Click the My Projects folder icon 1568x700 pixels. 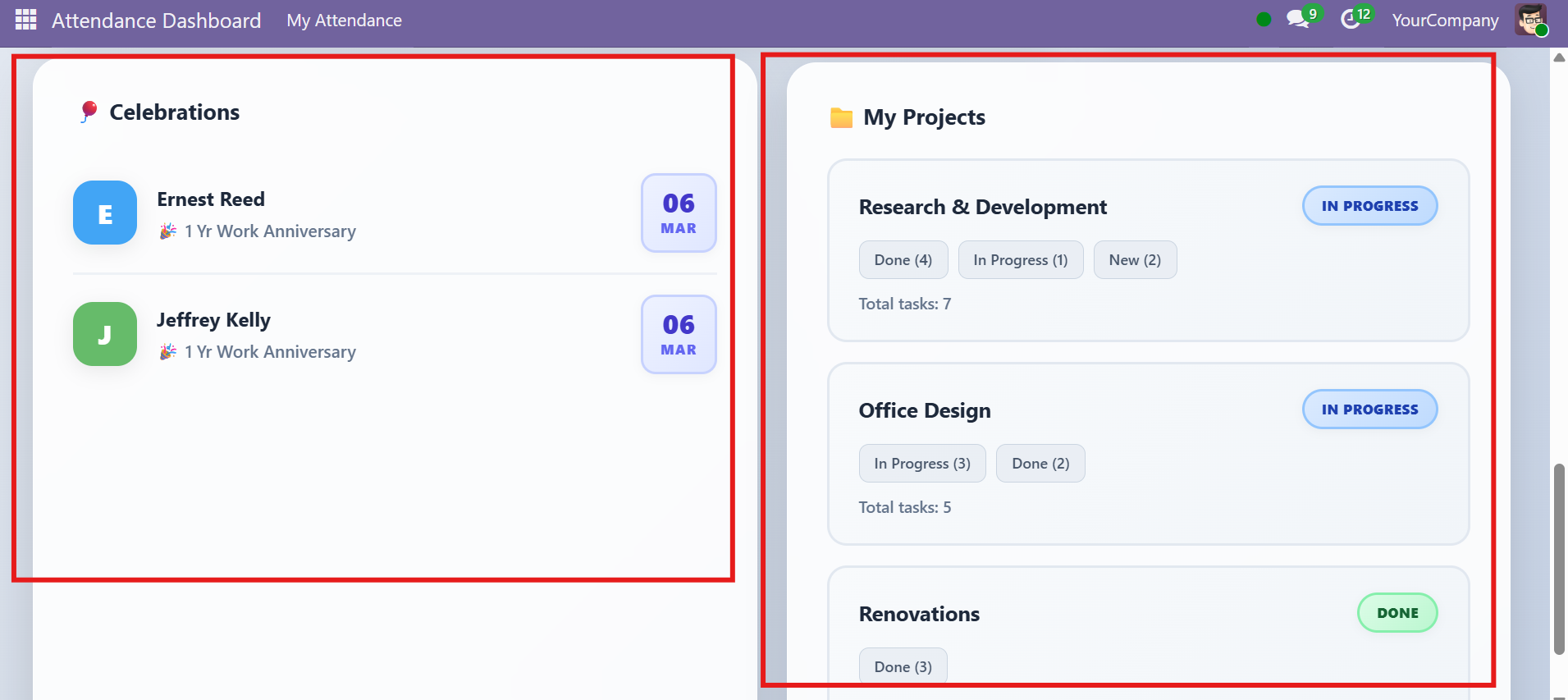841,117
